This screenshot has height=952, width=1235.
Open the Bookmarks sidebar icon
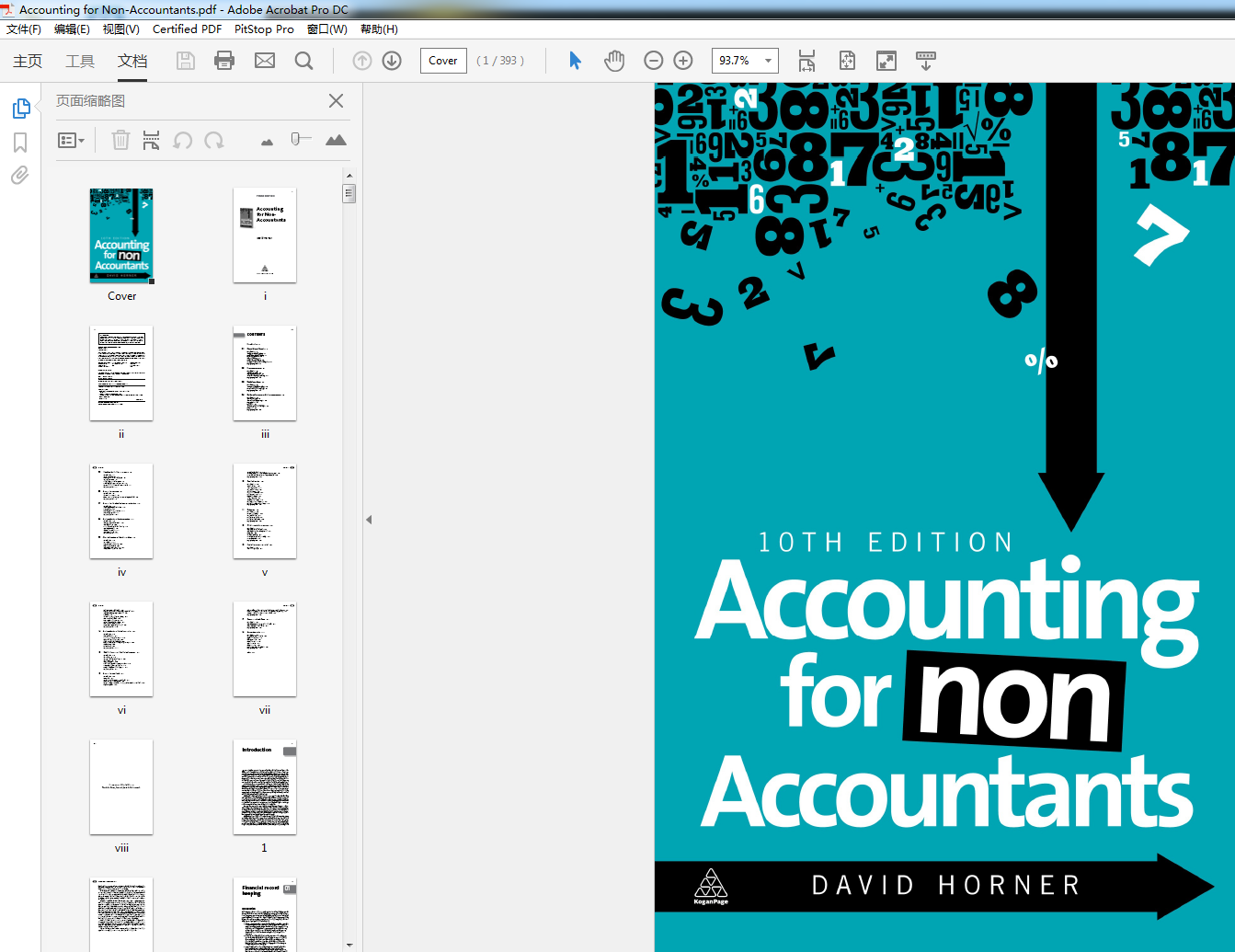[20, 143]
